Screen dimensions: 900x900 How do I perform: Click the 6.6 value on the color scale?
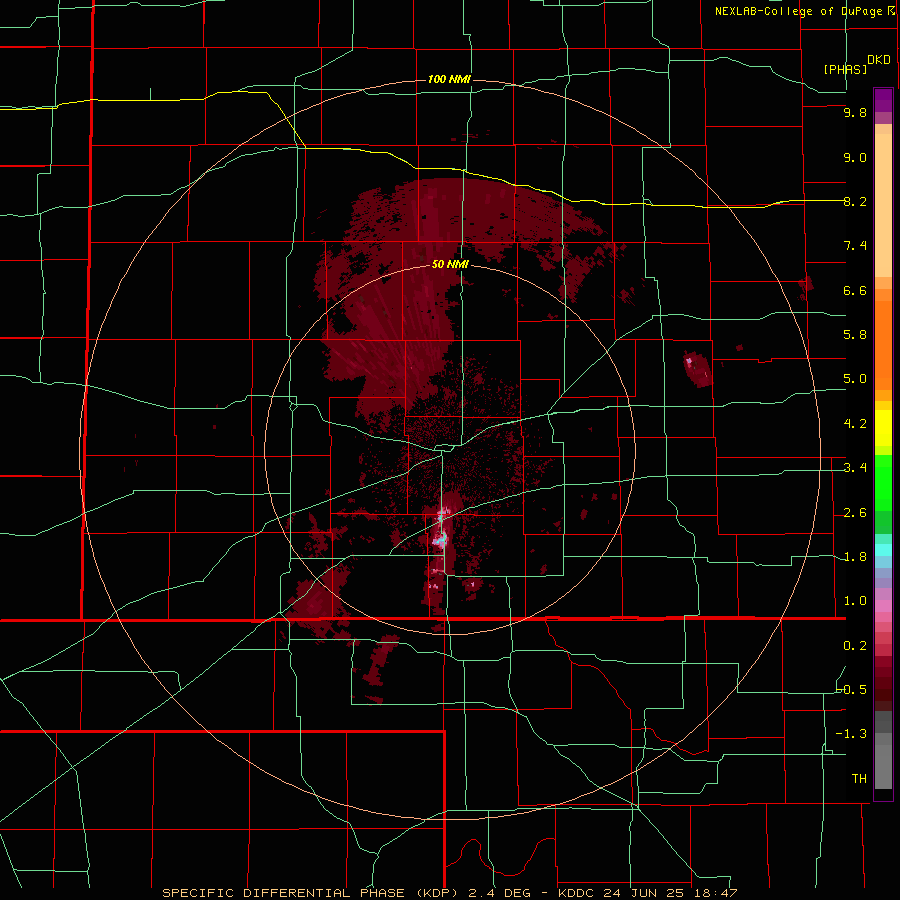(x=855, y=290)
